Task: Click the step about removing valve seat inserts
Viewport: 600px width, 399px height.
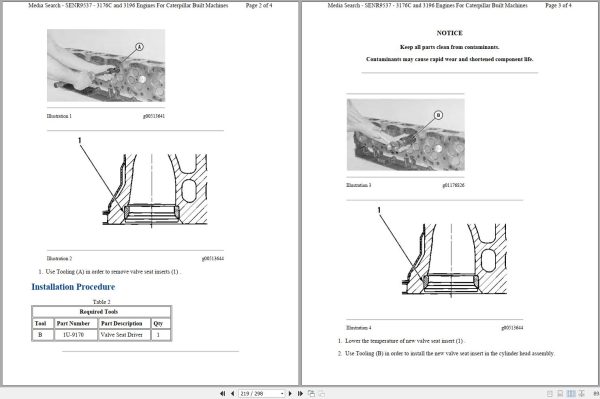Action: click(109, 272)
